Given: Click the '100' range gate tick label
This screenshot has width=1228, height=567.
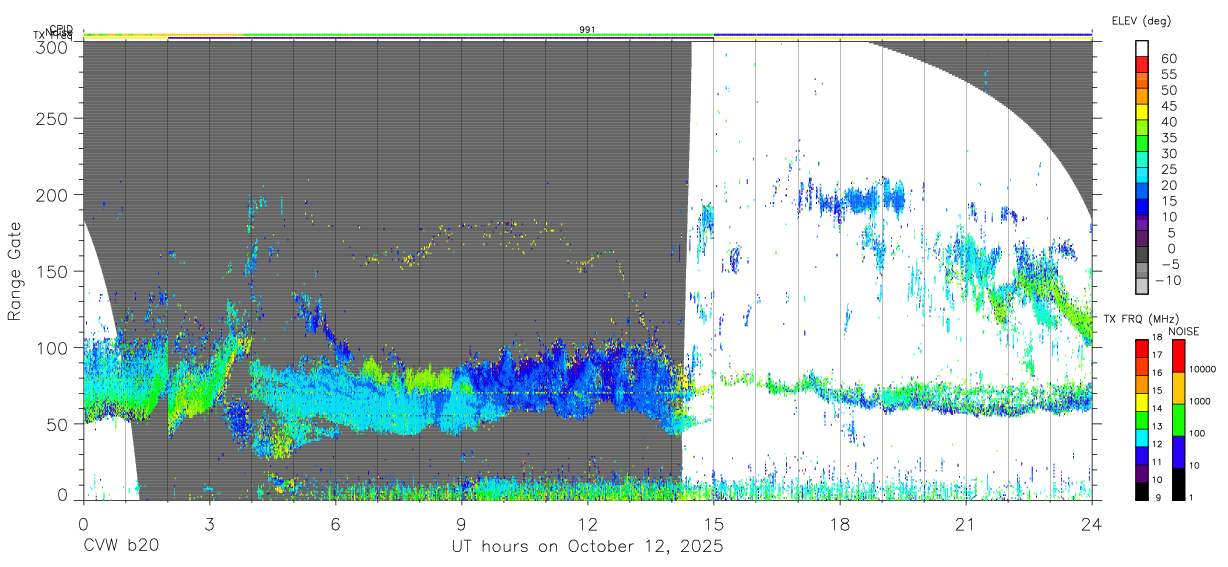Looking at the screenshot, I should [x=51, y=347].
